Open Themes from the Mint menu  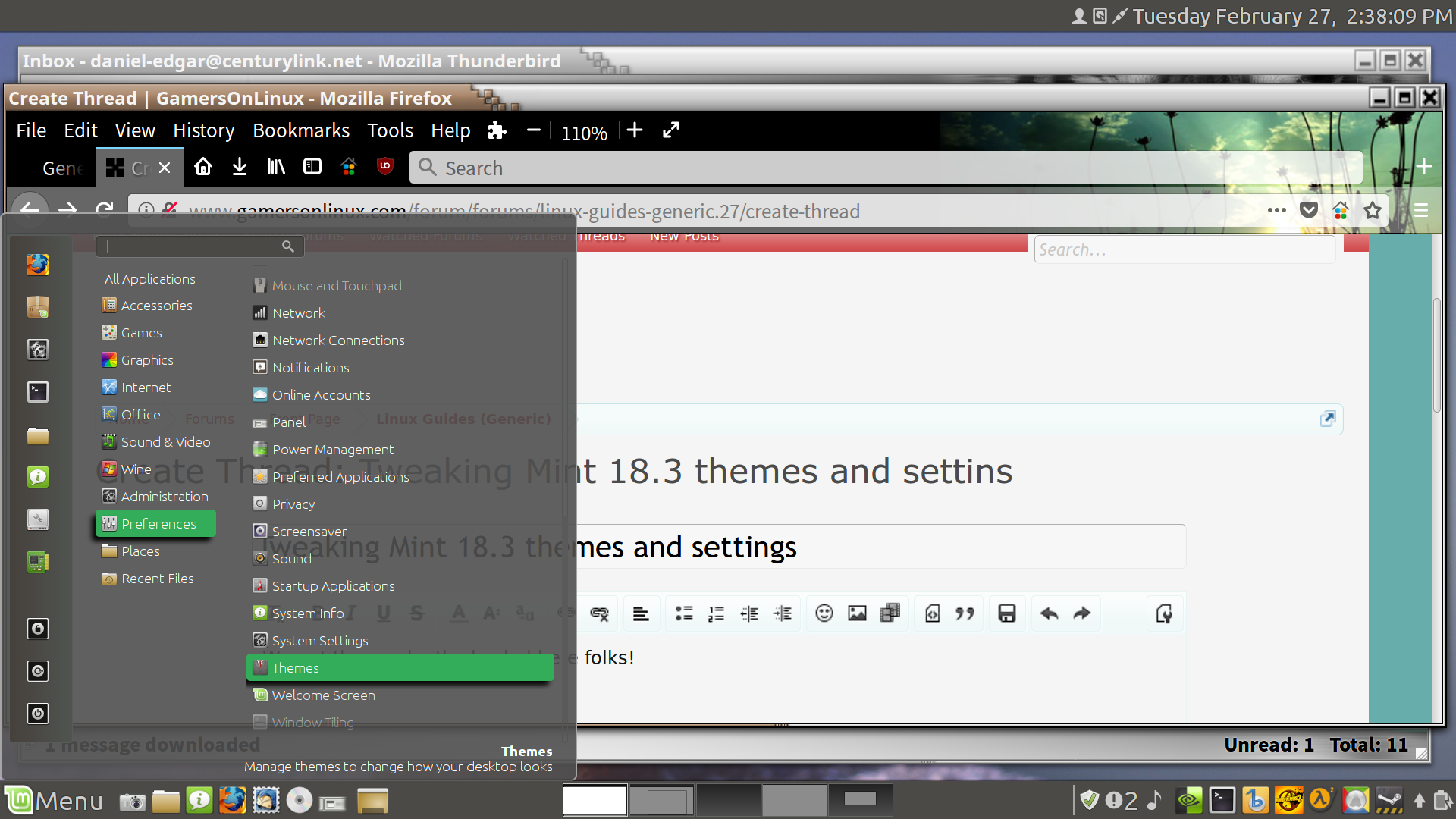pos(400,667)
